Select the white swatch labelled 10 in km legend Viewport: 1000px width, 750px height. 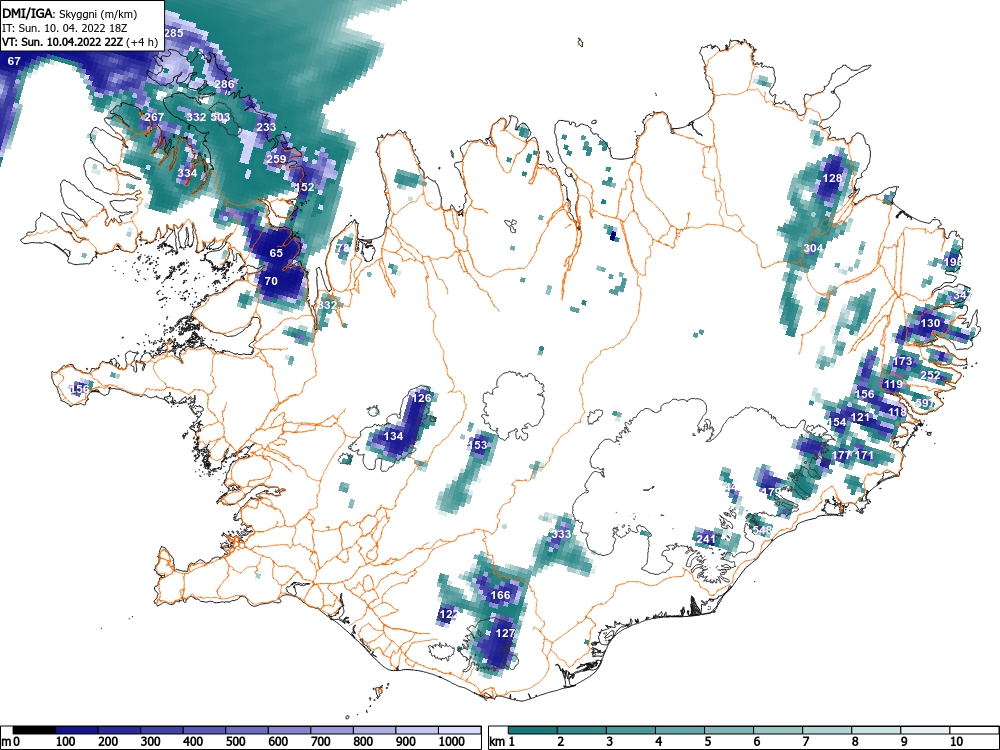pyautogui.click(x=974, y=730)
